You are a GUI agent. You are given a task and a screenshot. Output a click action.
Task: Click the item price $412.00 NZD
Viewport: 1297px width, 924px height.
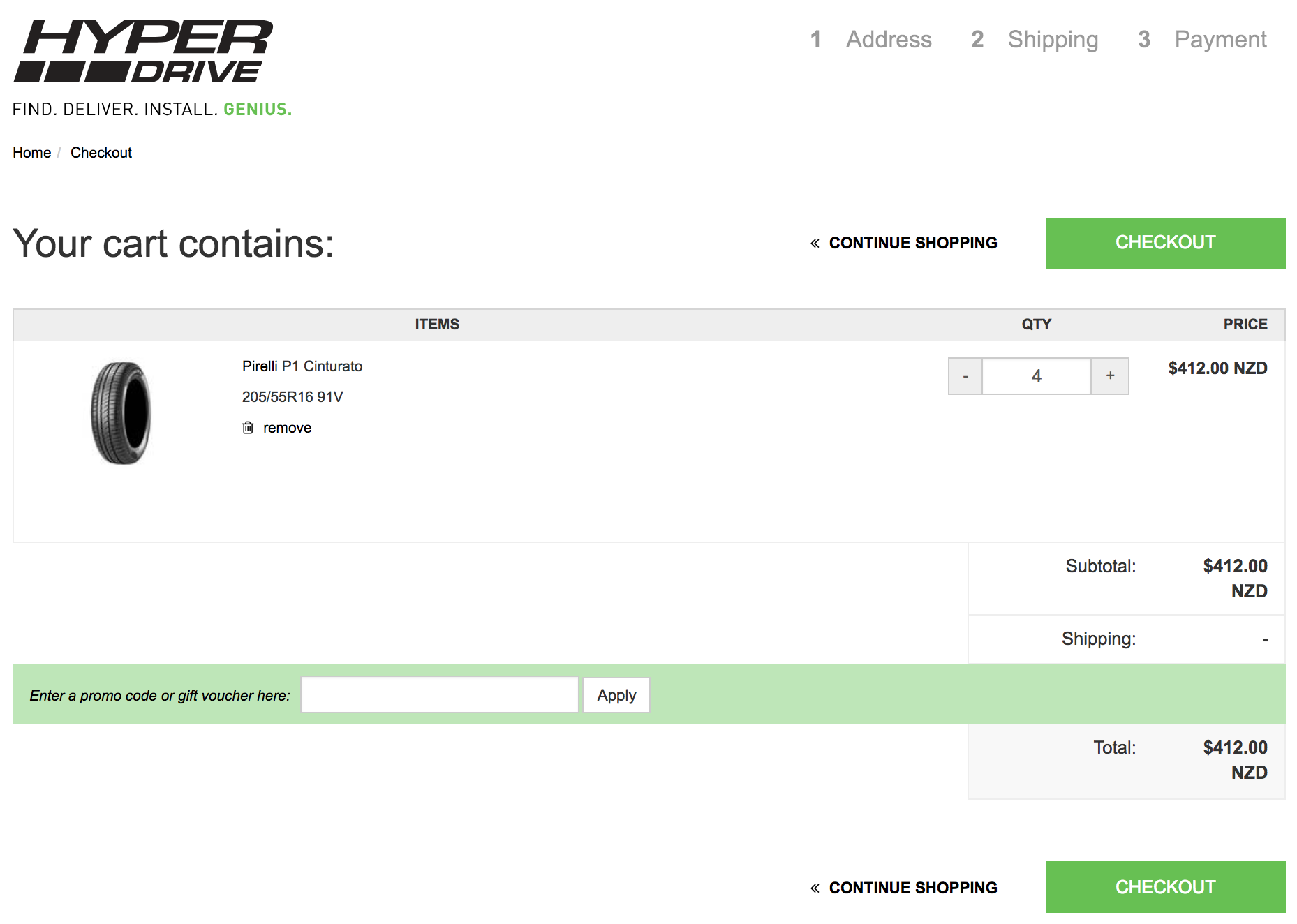pyautogui.click(x=1218, y=368)
